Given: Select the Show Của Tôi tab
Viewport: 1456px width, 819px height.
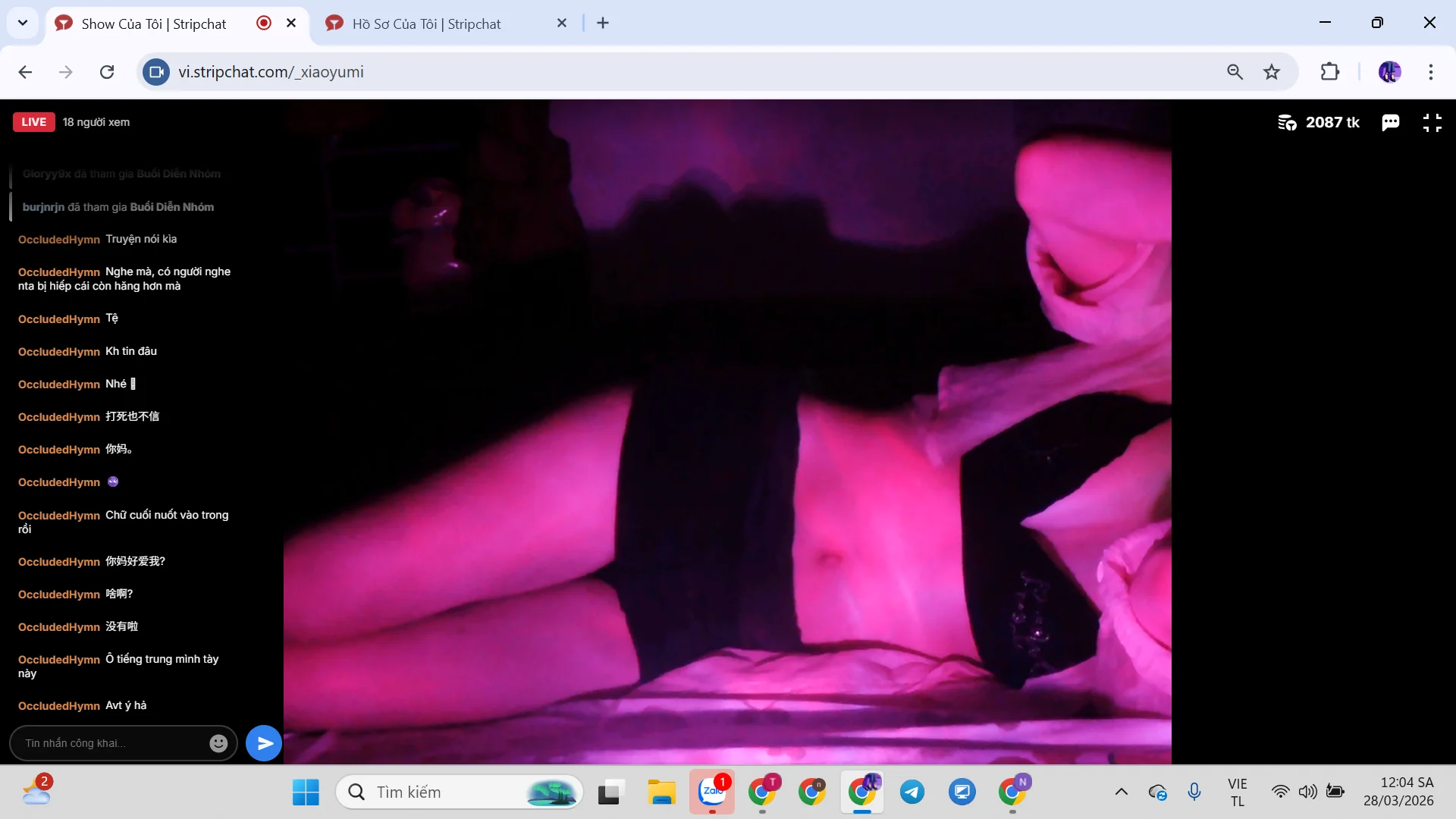Looking at the screenshot, I should pos(154,24).
